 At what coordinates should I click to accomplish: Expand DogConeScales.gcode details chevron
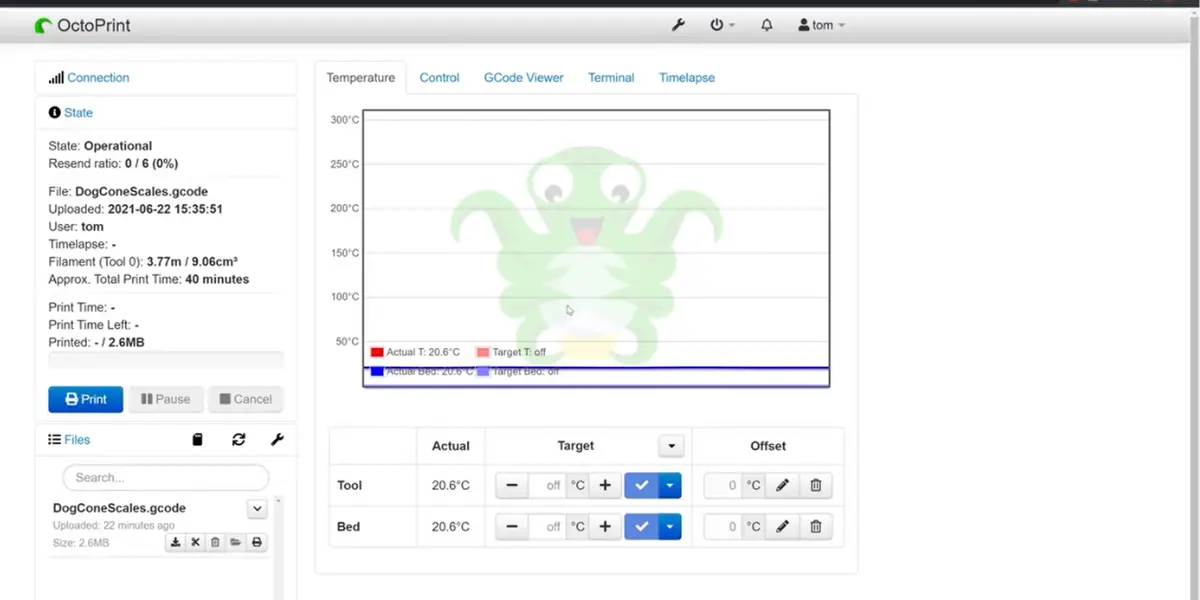pos(258,509)
